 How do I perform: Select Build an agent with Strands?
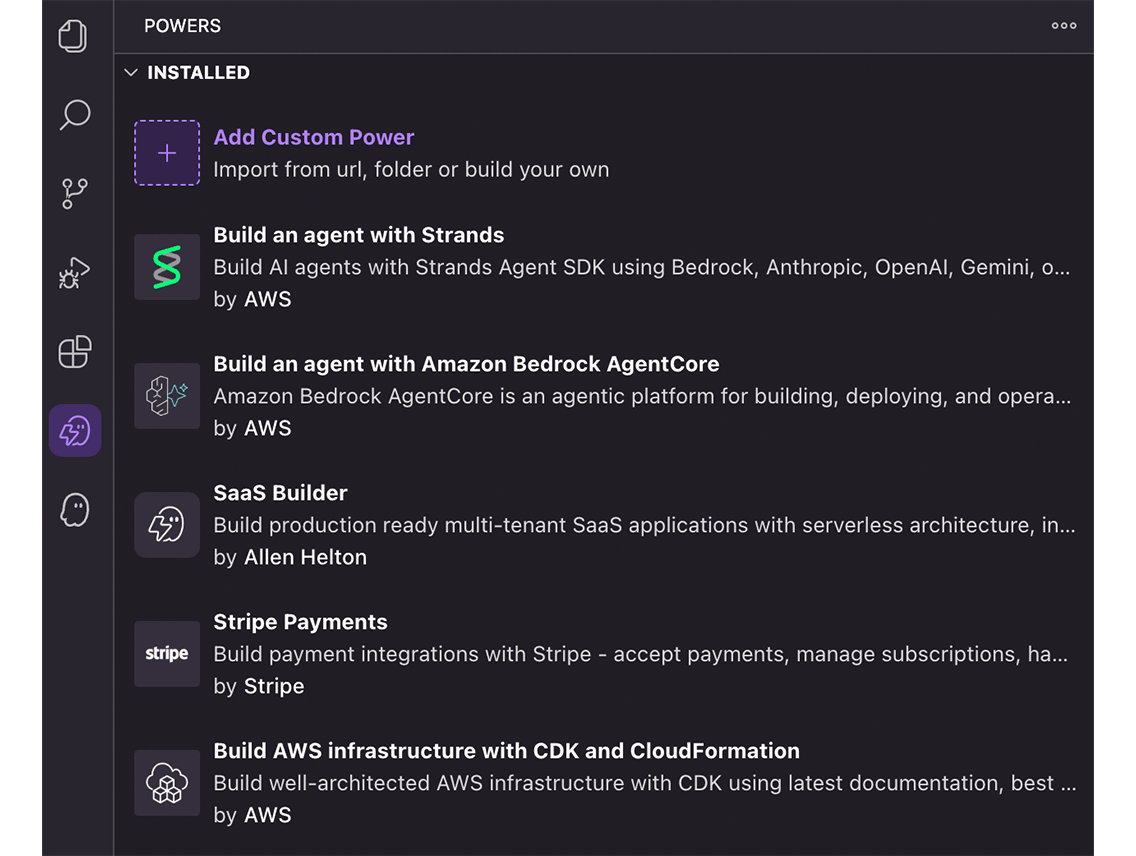359,235
